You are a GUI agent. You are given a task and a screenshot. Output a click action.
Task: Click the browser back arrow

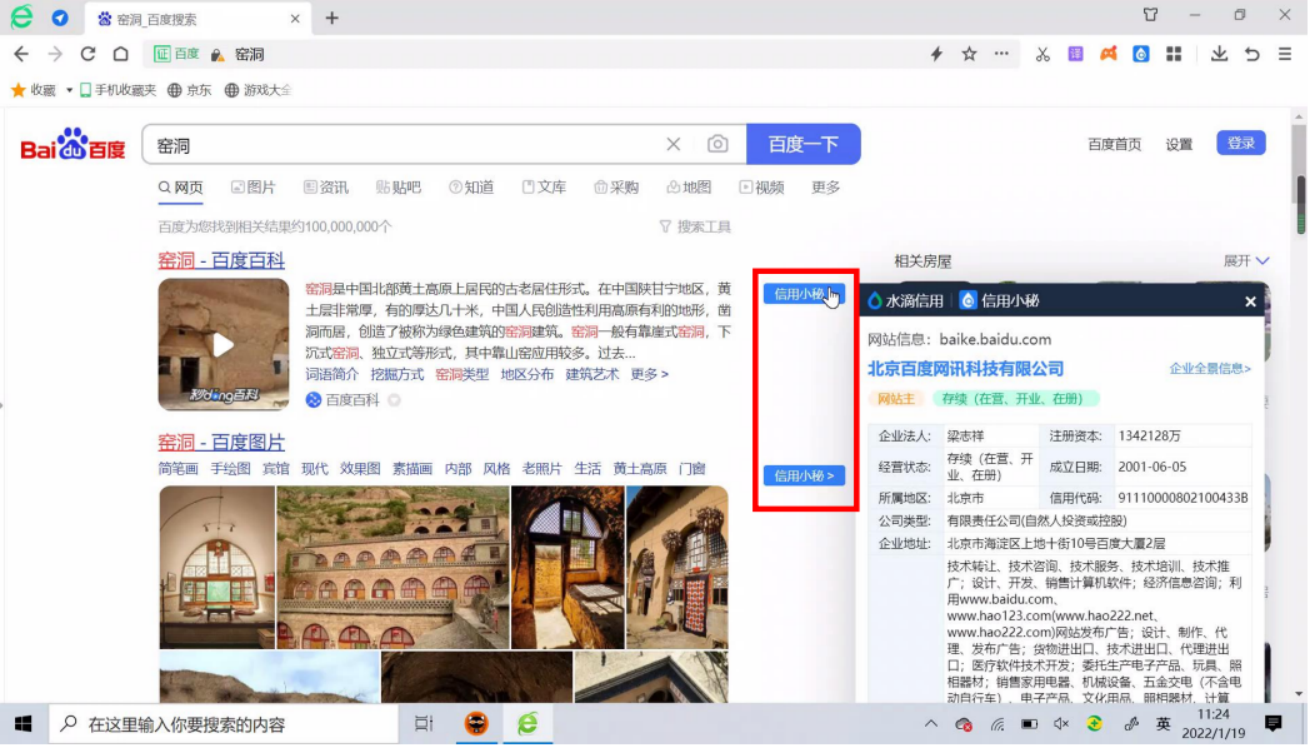(x=21, y=54)
